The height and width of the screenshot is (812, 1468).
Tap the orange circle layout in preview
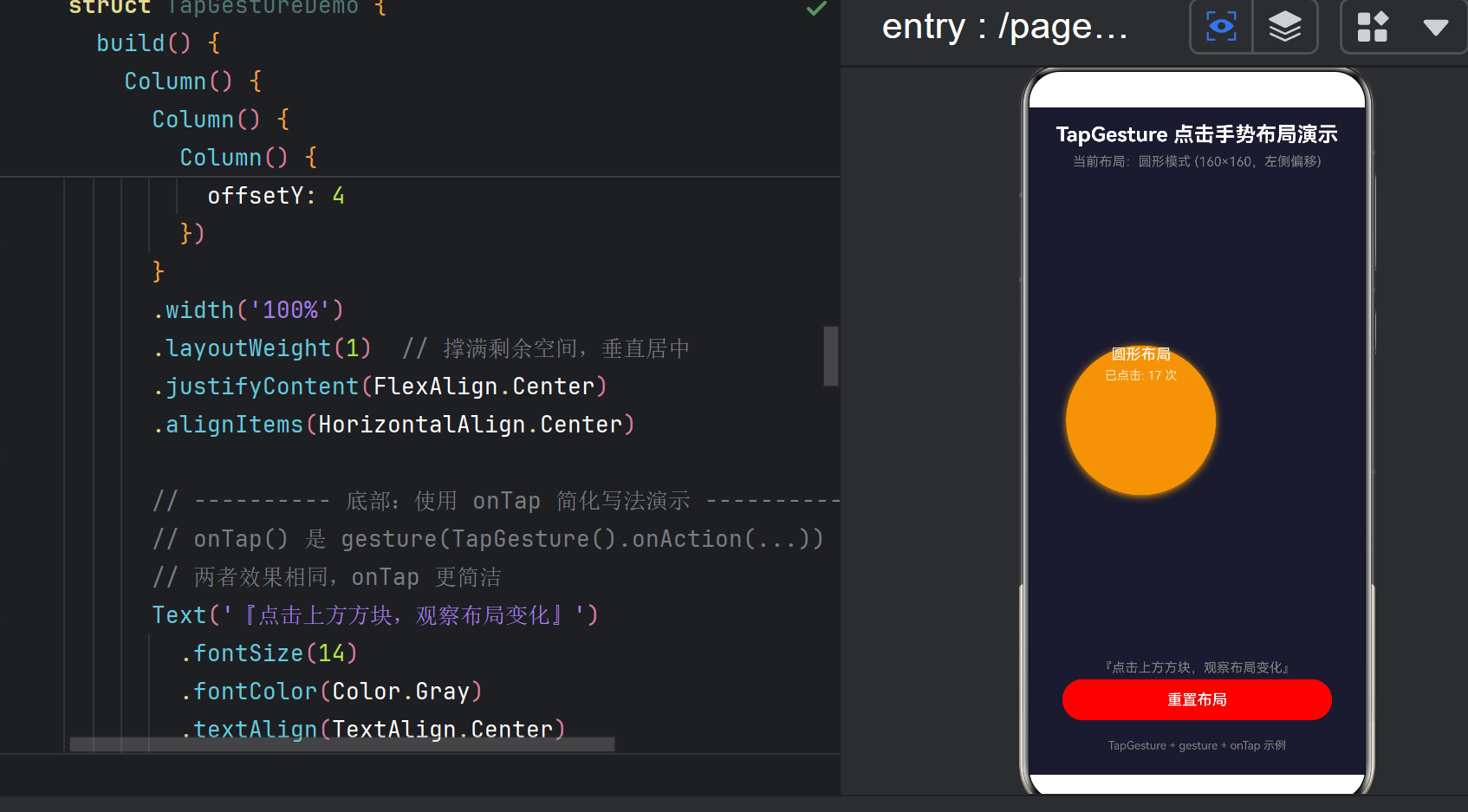[x=1140, y=421]
